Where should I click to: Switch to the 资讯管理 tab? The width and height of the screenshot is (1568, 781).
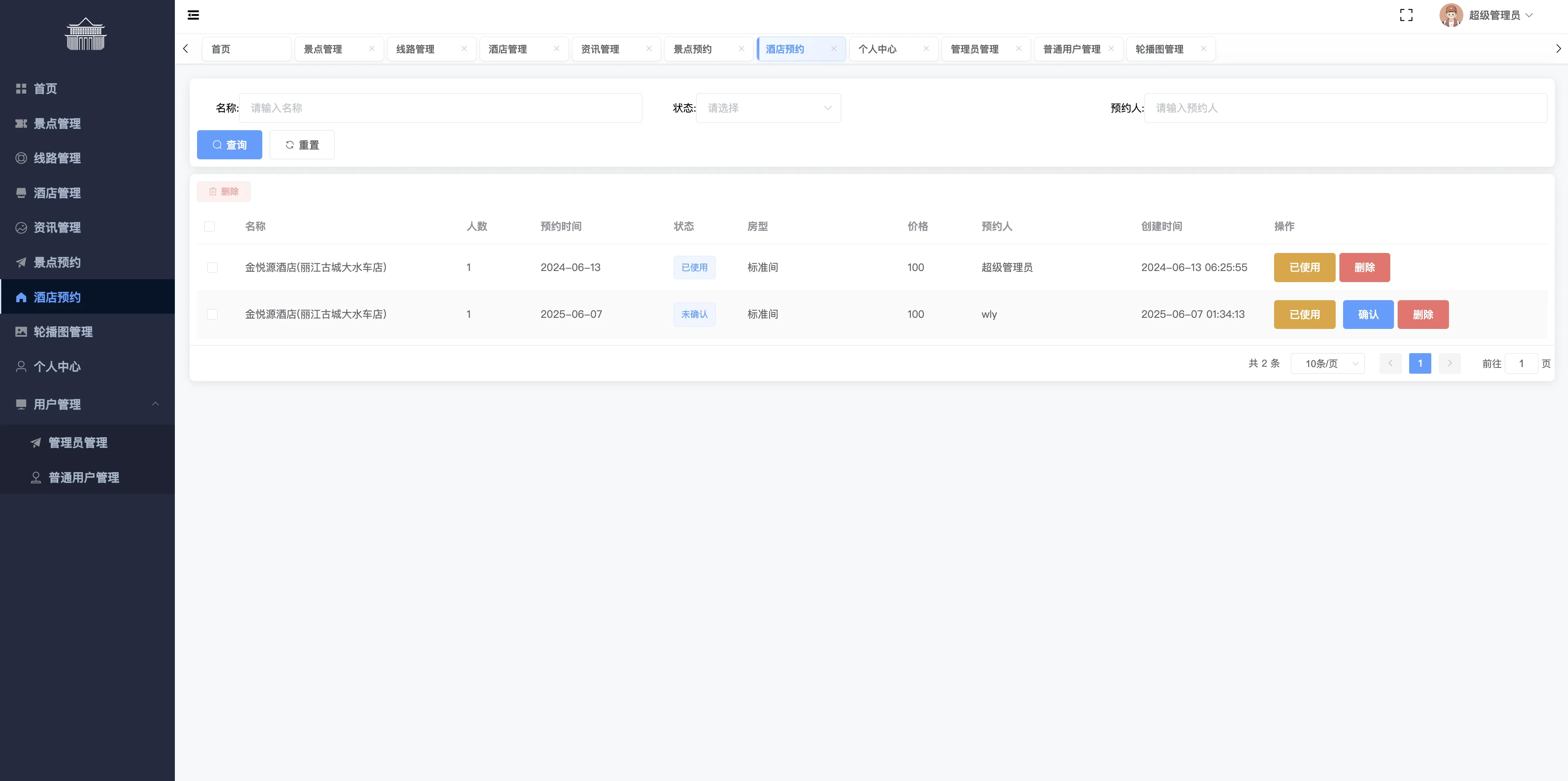click(600, 49)
